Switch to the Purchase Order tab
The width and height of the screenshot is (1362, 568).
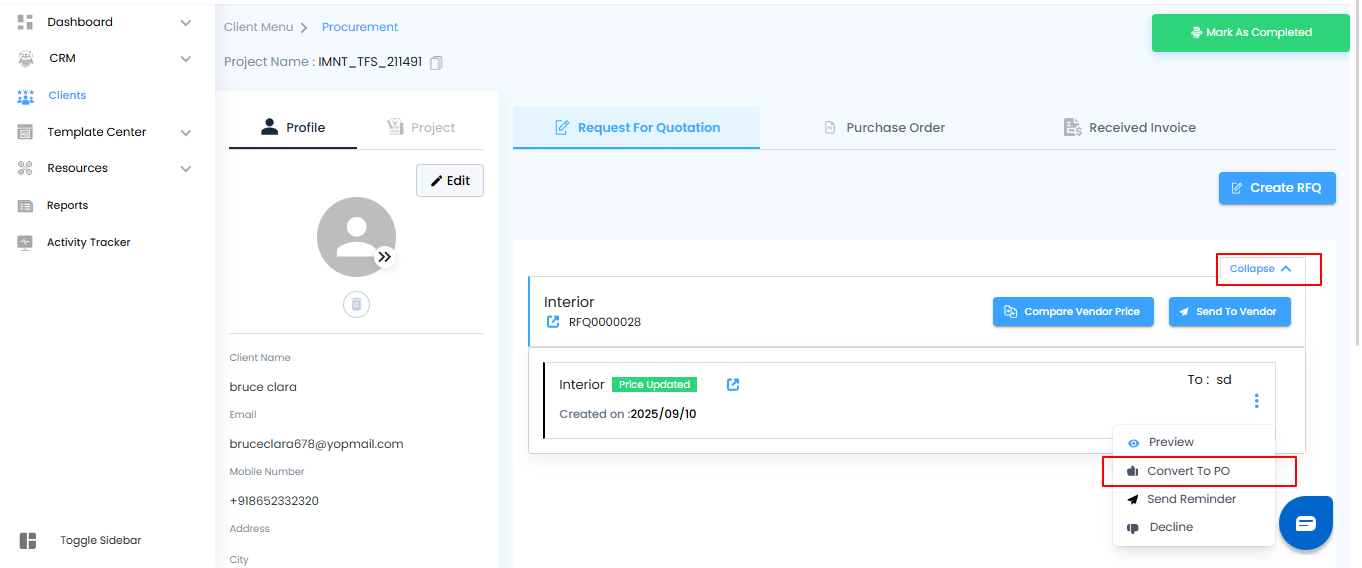coord(884,128)
